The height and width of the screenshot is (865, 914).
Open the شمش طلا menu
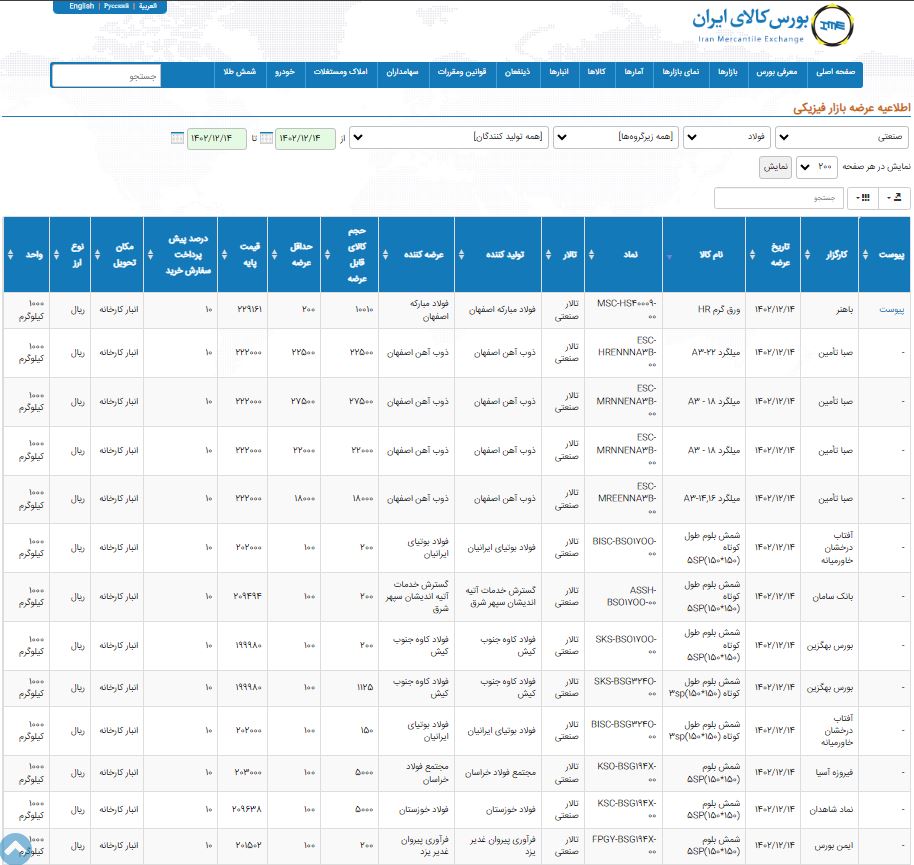point(240,72)
